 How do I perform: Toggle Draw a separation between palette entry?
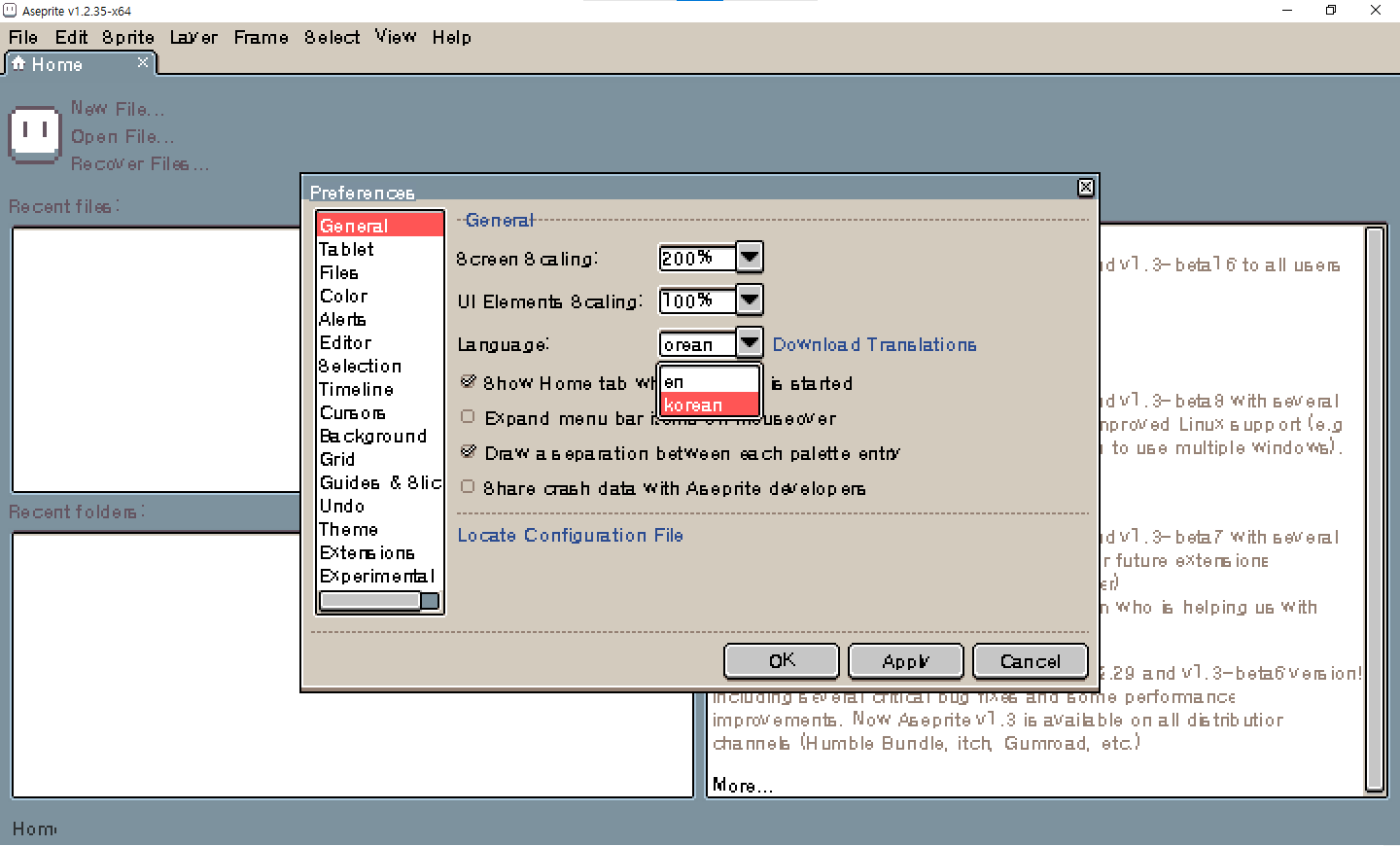click(468, 452)
